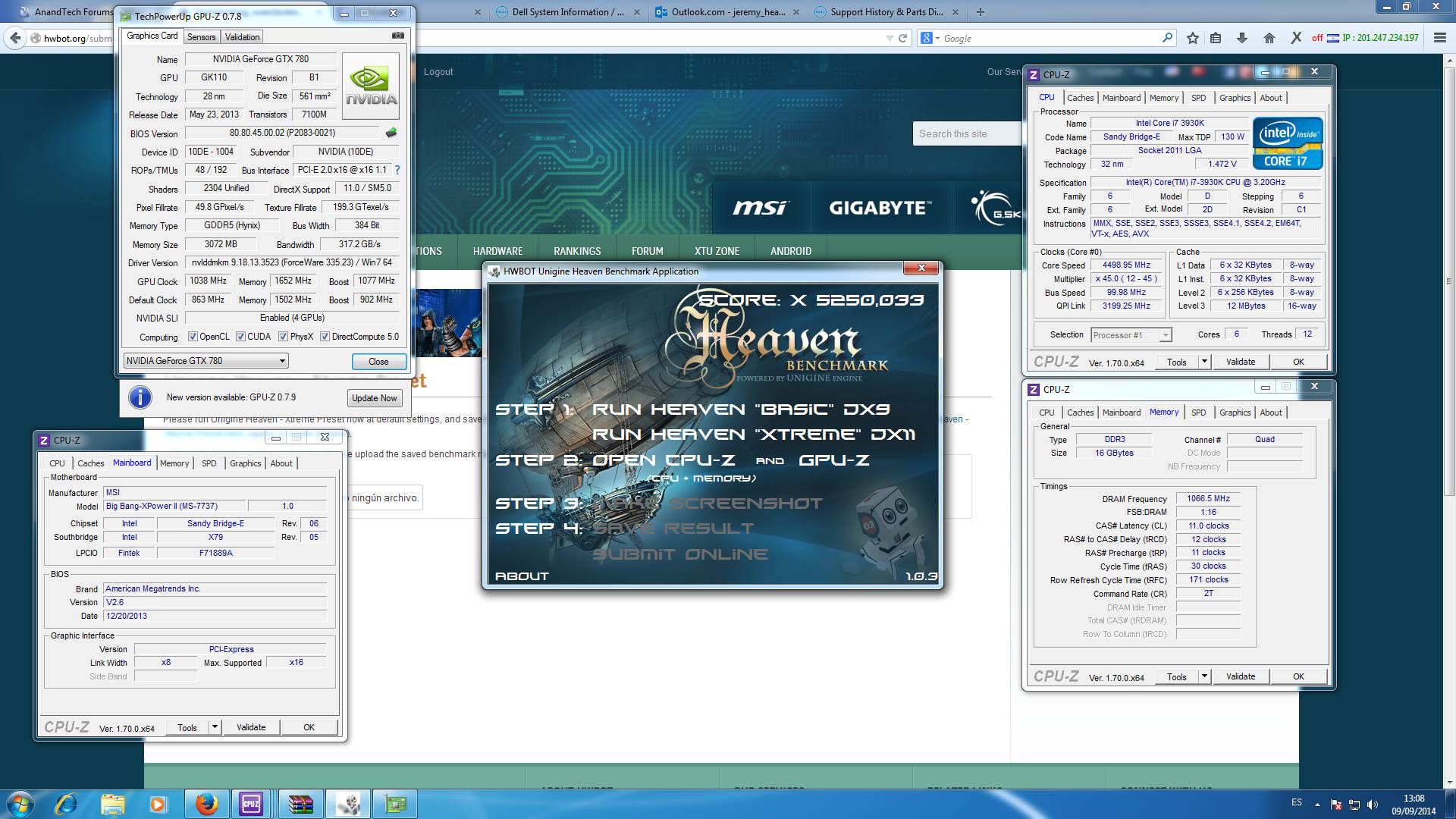The height and width of the screenshot is (819, 1456).
Task: Open Windows Explorer folder on taskbar
Action: (x=112, y=804)
